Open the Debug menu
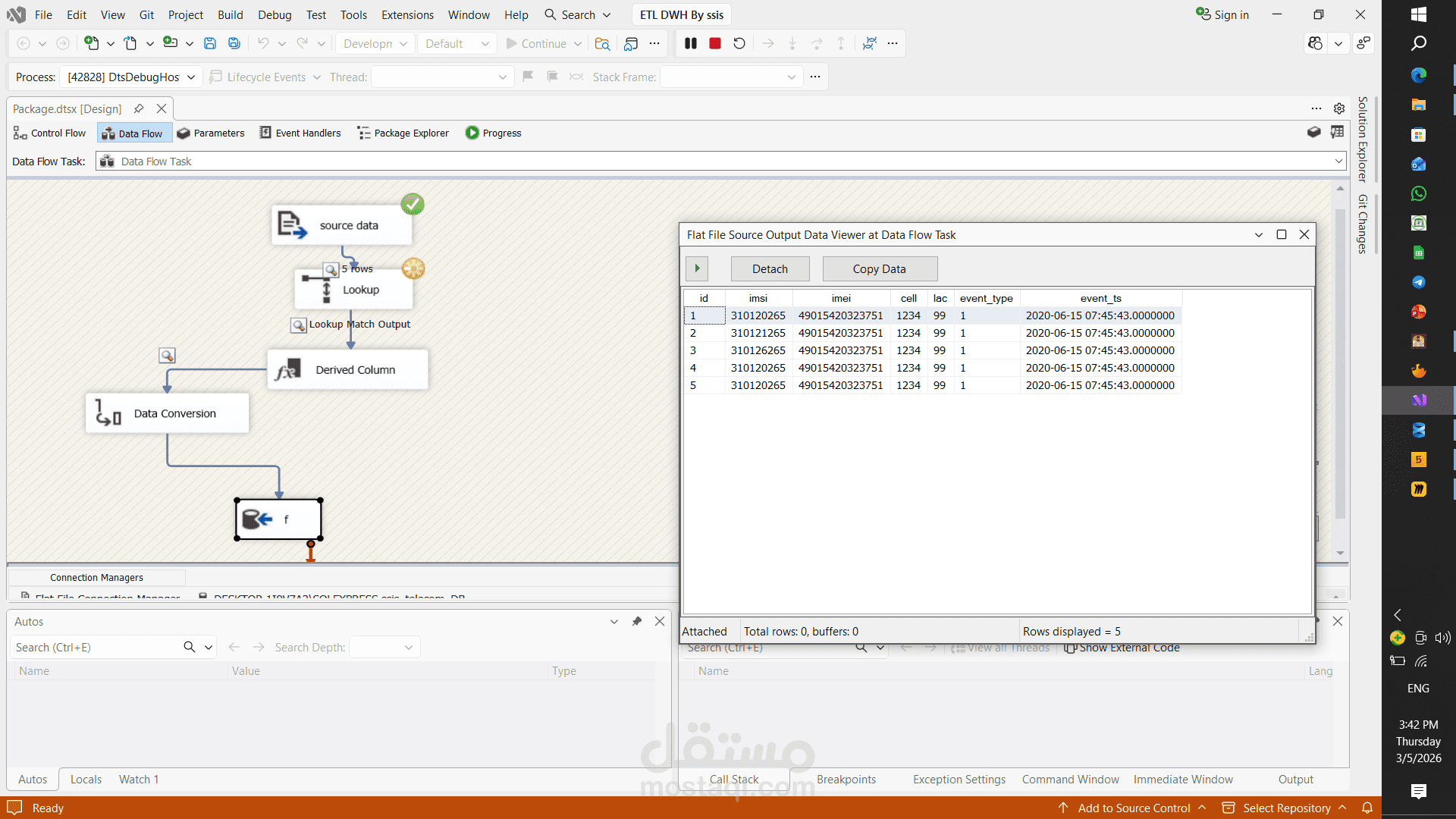The height and width of the screenshot is (819, 1456). point(275,14)
